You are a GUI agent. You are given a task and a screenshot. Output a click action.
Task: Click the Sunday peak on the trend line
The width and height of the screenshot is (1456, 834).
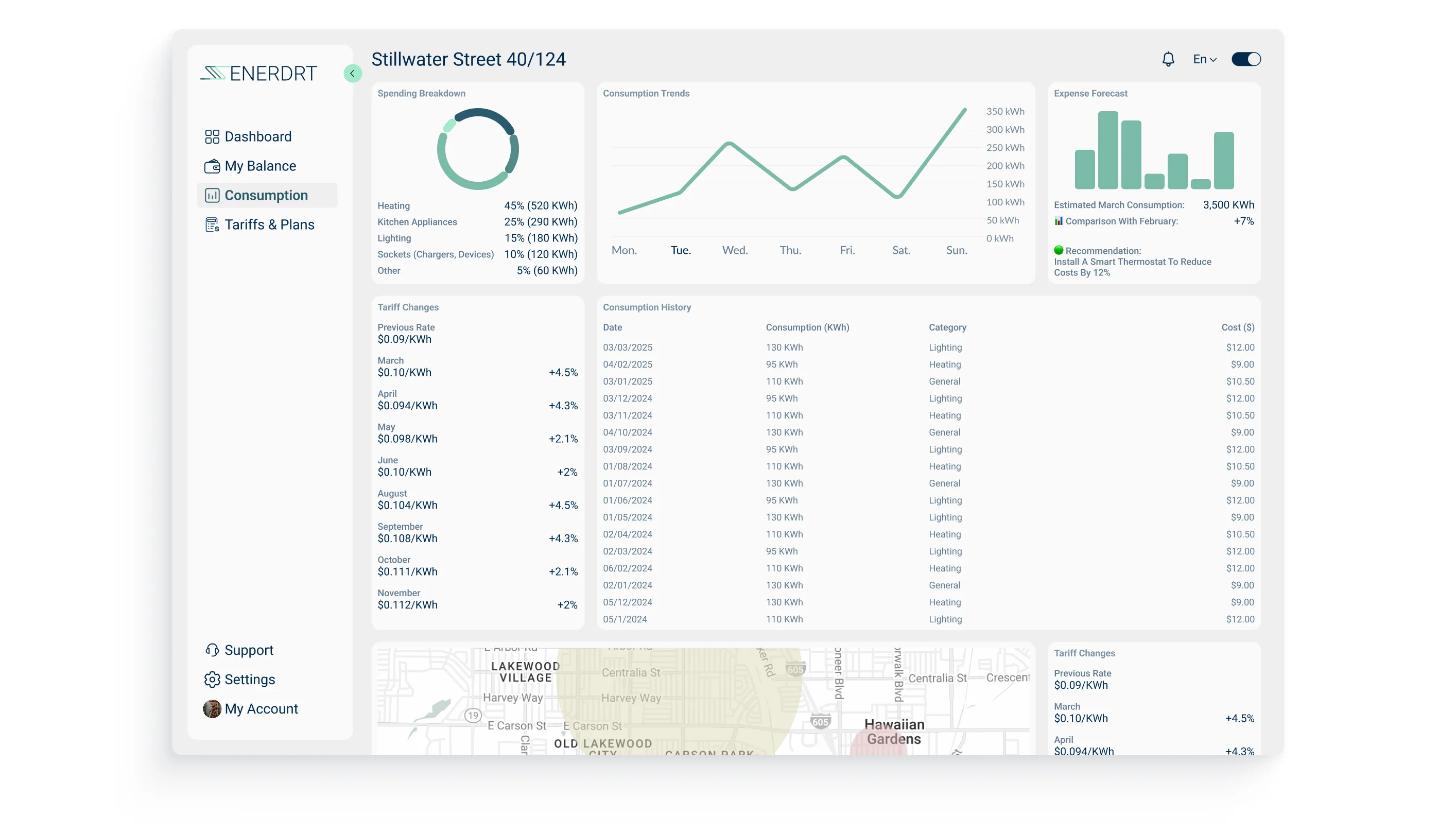pyautogui.click(x=964, y=110)
